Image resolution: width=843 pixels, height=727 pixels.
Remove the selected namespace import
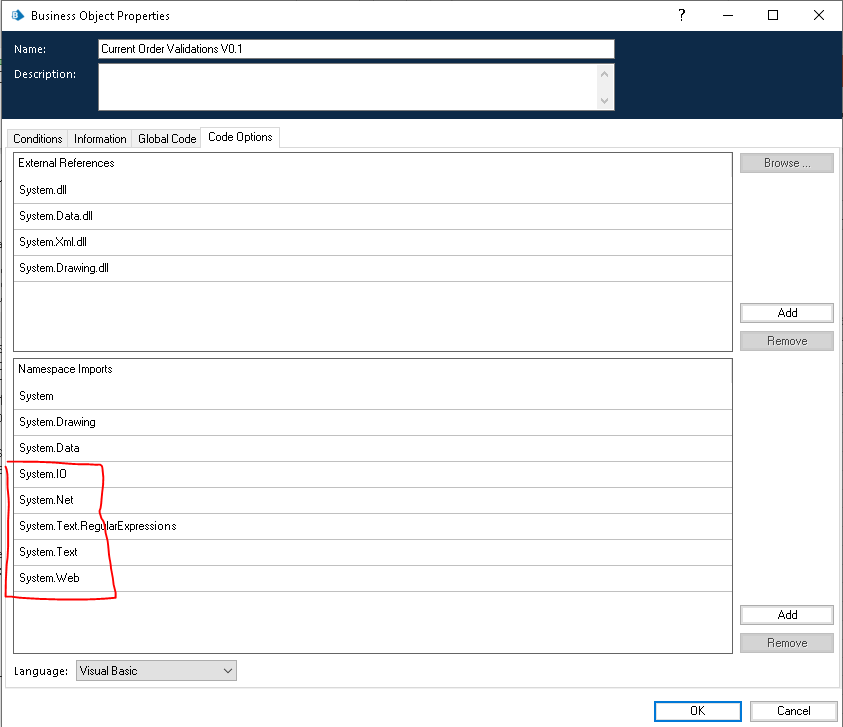787,643
